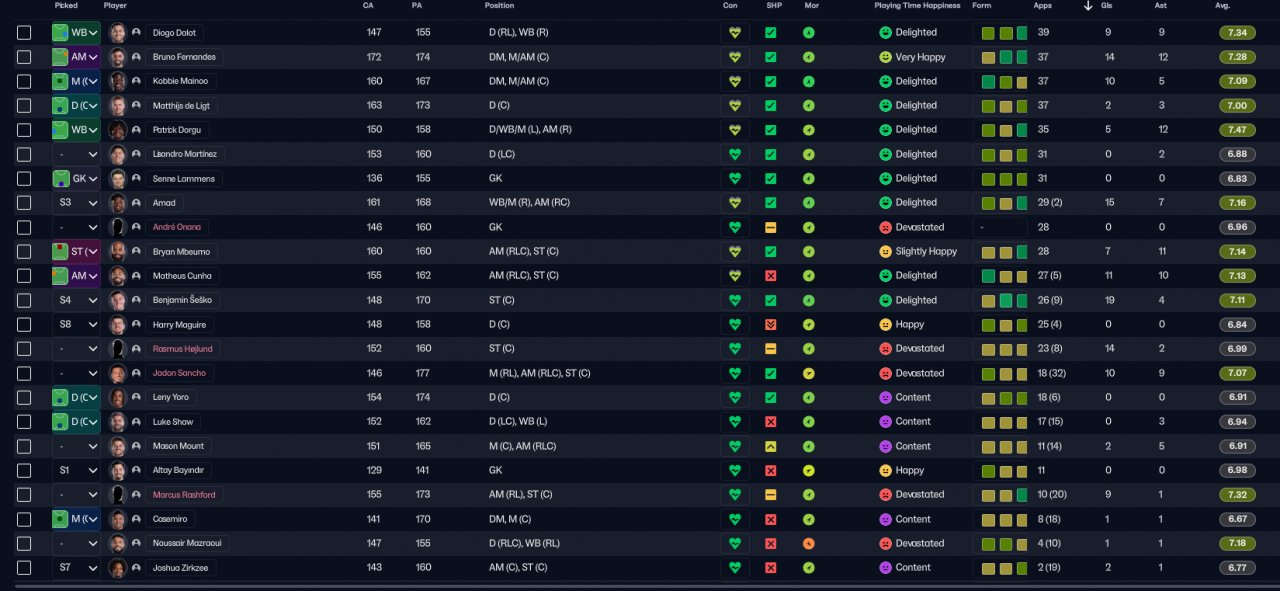Tick the Marcus Rashford row checkbox
Image resolution: width=1280 pixels, height=591 pixels.
coord(24,495)
